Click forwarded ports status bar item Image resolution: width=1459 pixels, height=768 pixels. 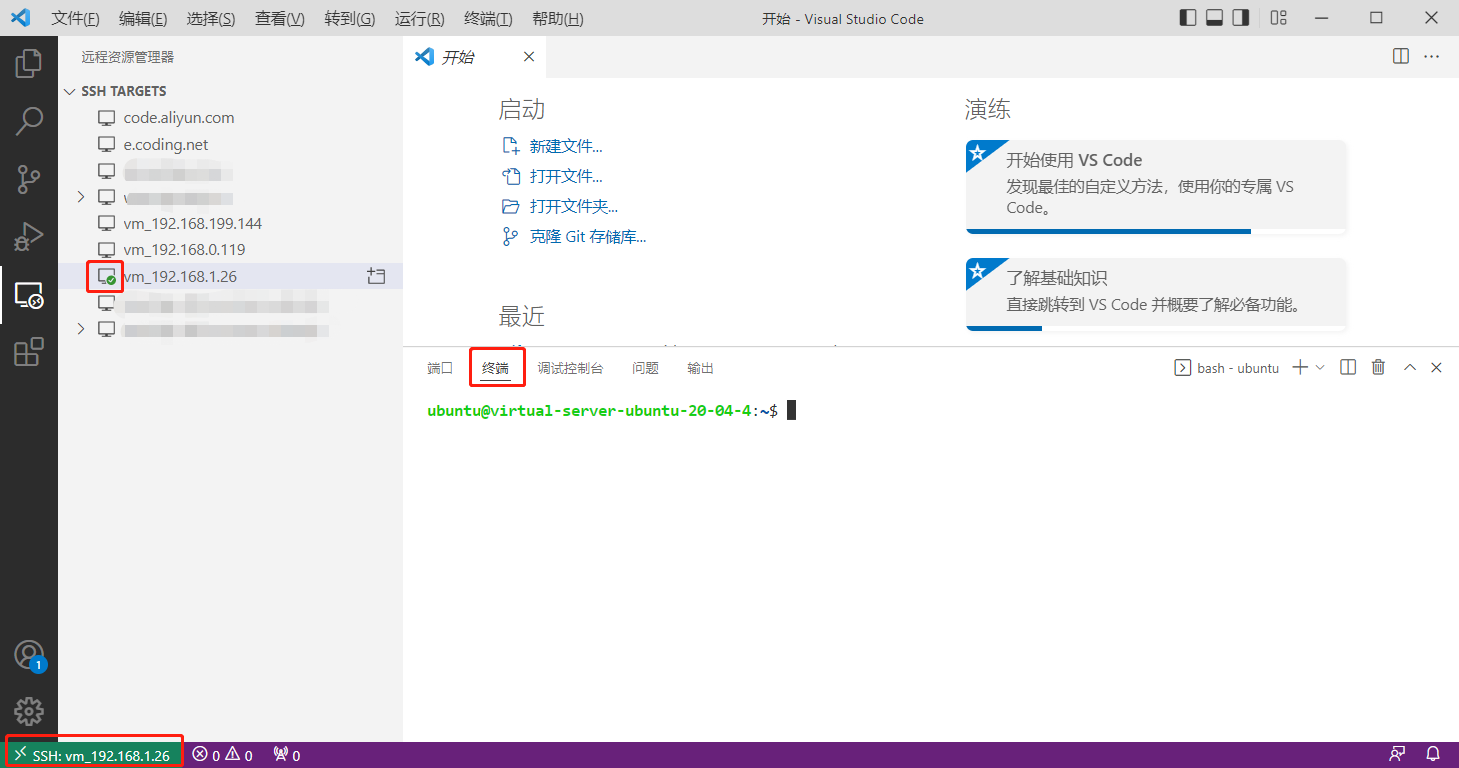(286, 755)
